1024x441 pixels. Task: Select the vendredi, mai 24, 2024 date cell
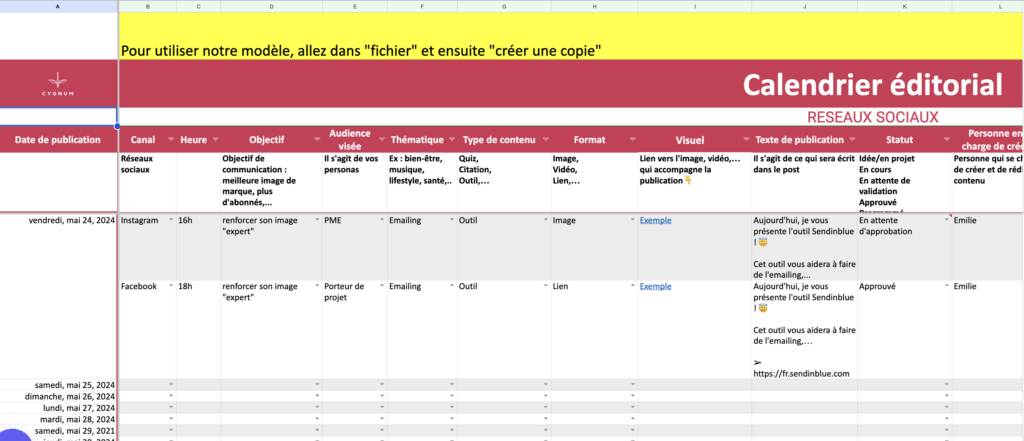click(x=71, y=220)
